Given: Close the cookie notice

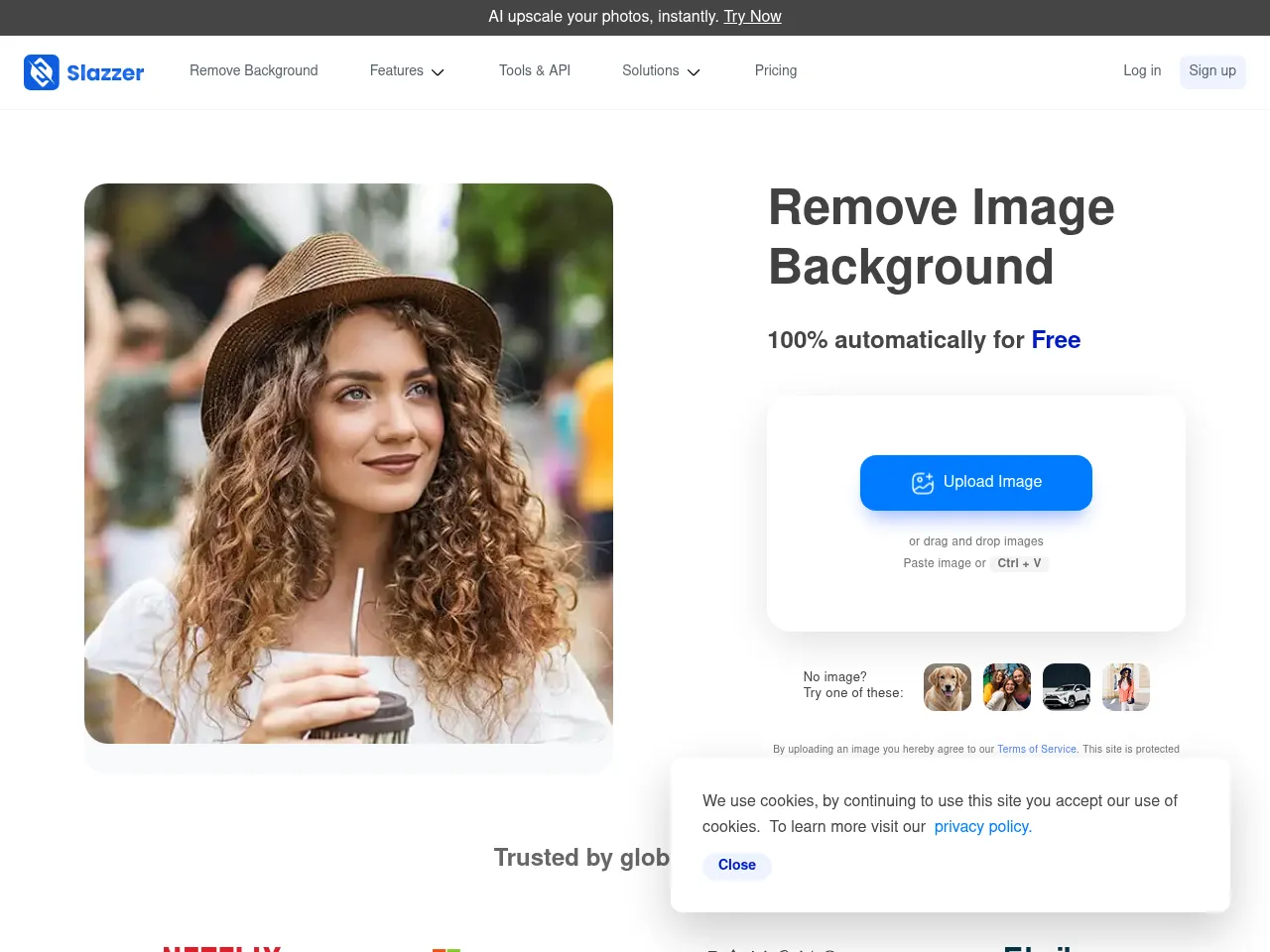Looking at the screenshot, I should tap(737, 865).
